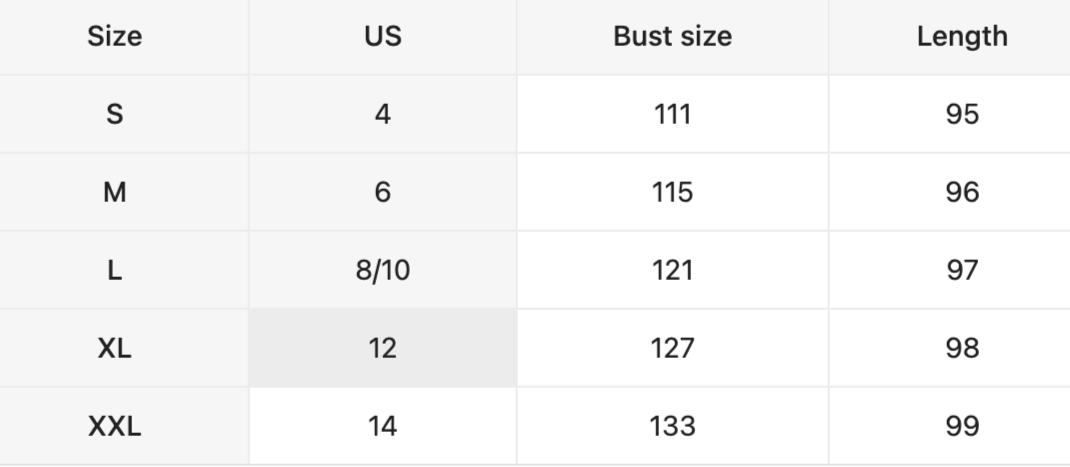
Task: Select the XL size row label
Action: [x=115, y=348]
